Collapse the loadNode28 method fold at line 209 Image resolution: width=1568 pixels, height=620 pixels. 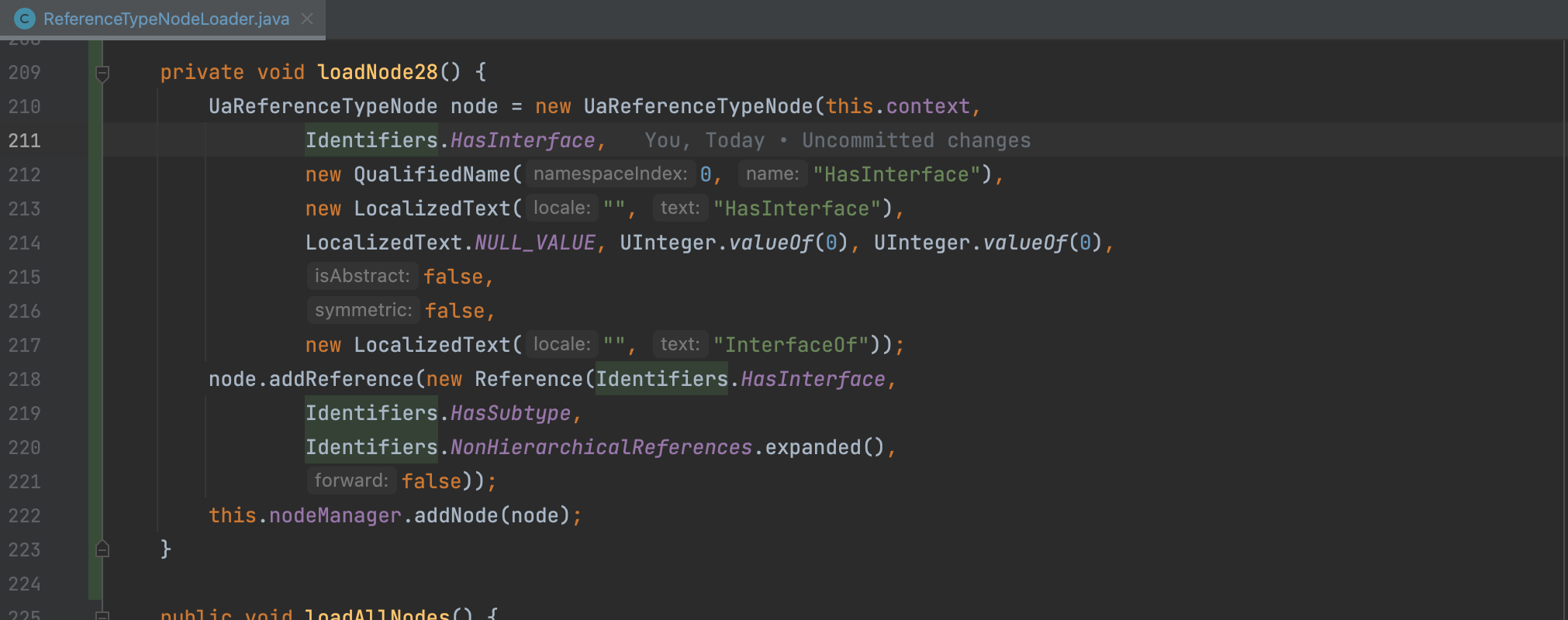point(102,73)
